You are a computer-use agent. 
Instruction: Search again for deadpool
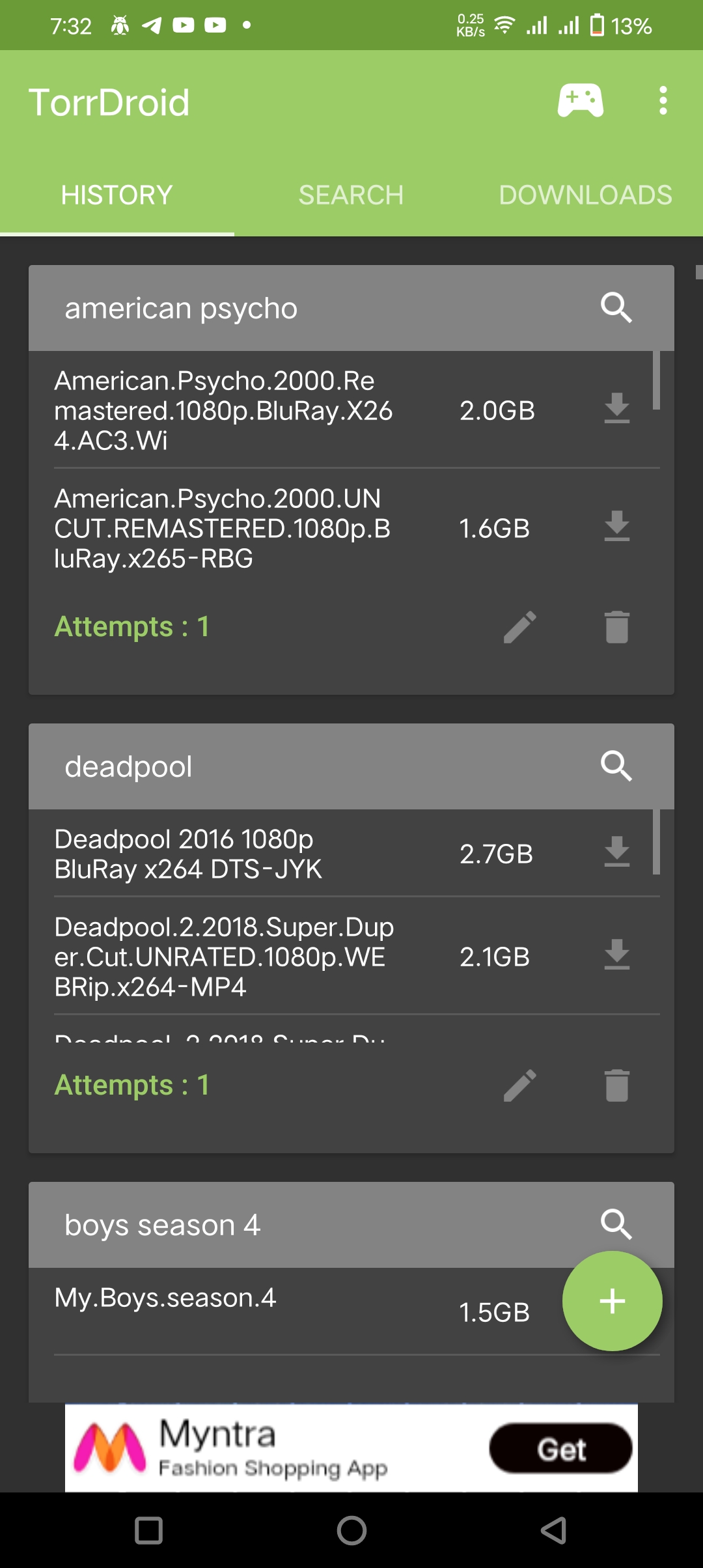616,766
